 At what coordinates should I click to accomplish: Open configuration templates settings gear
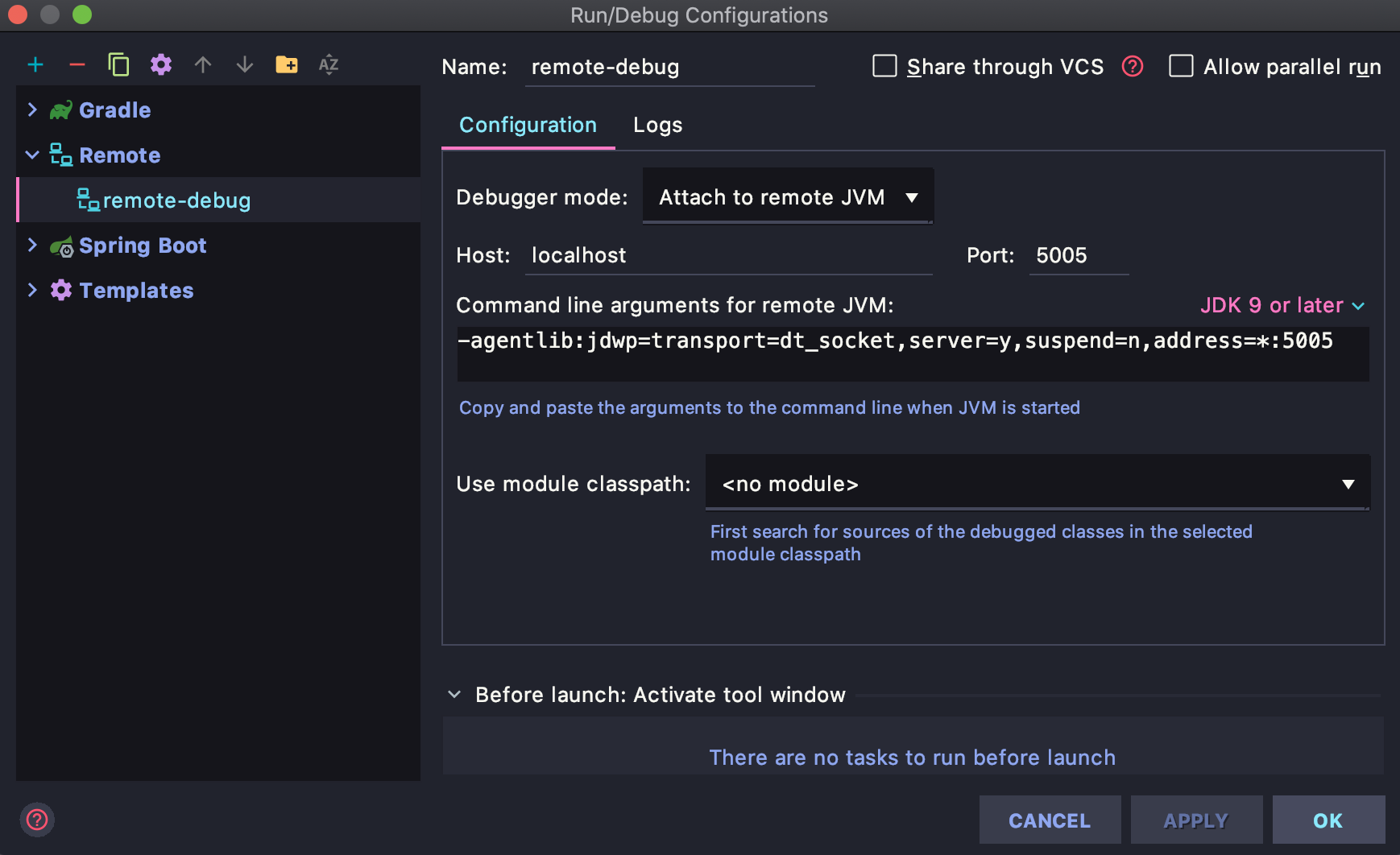[161, 65]
